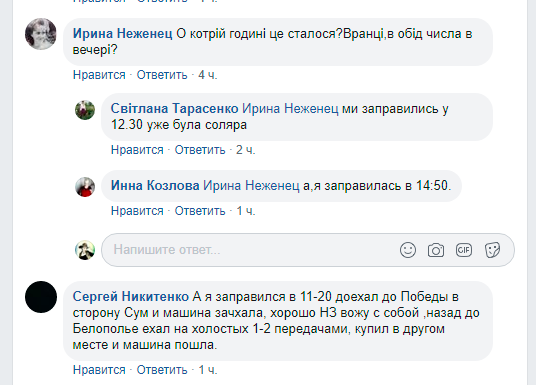This screenshot has width=536, height=385.
Task: Open sticker picker in reply field
Action: (x=492, y=250)
